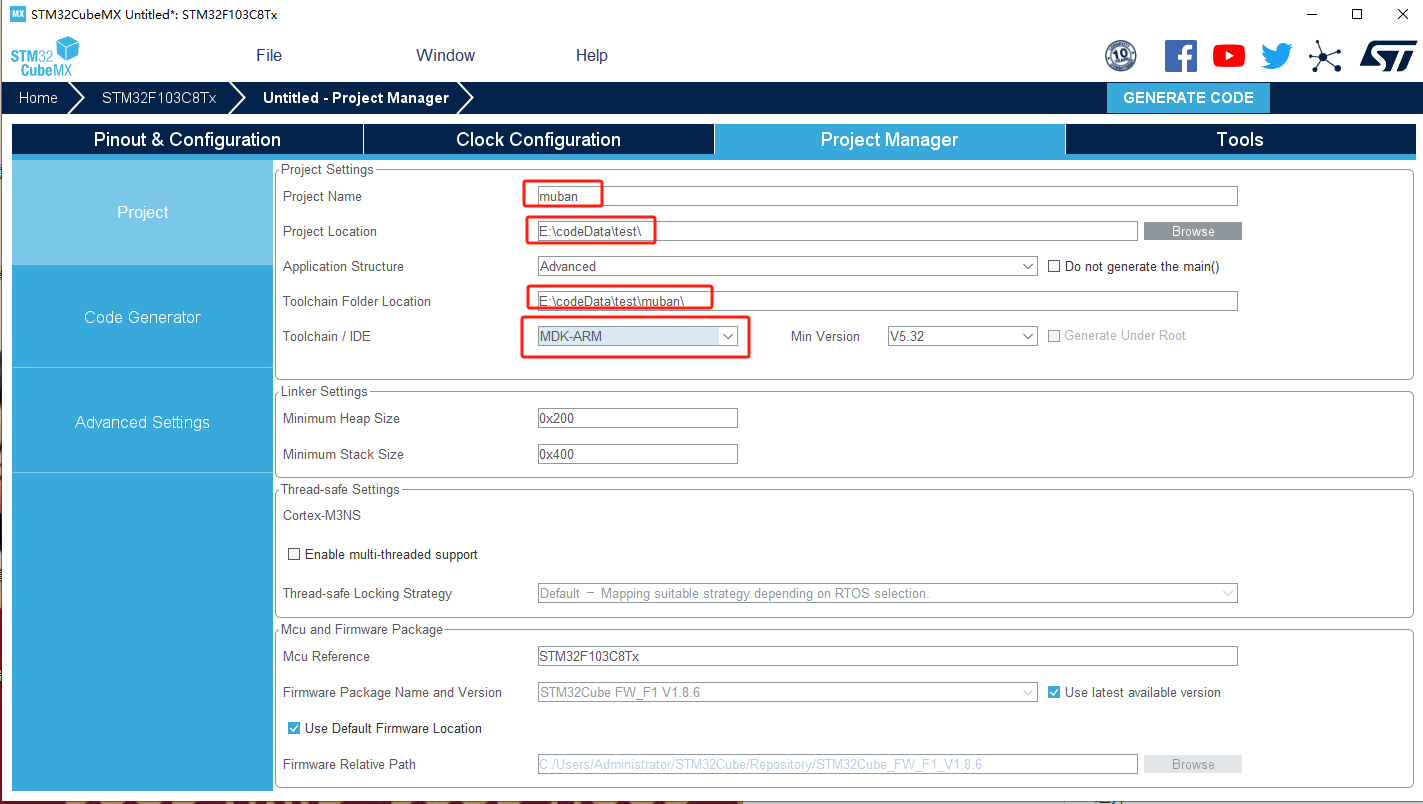Click the MX title bar application icon
This screenshot has height=804, width=1423.
[x=17, y=14]
